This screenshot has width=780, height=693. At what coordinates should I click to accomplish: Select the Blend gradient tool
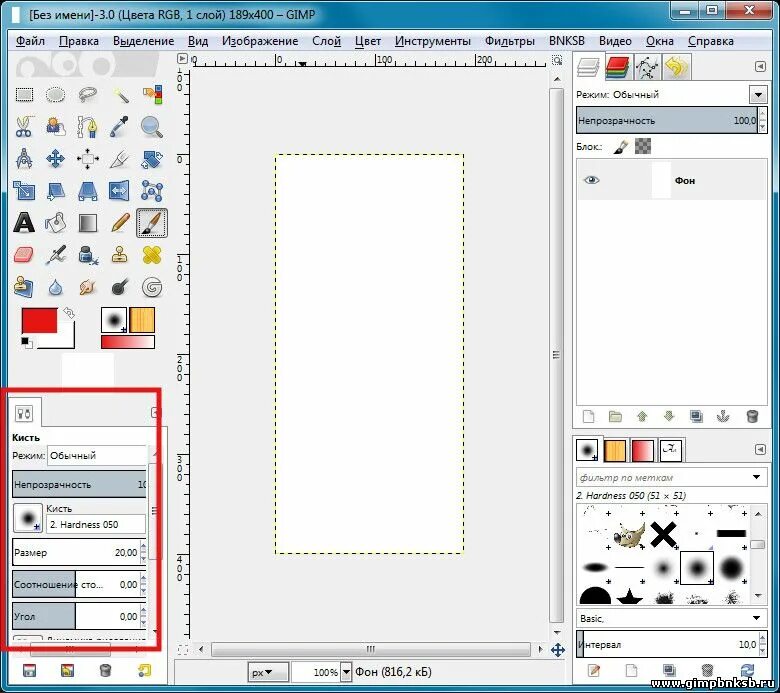coord(88,223)
